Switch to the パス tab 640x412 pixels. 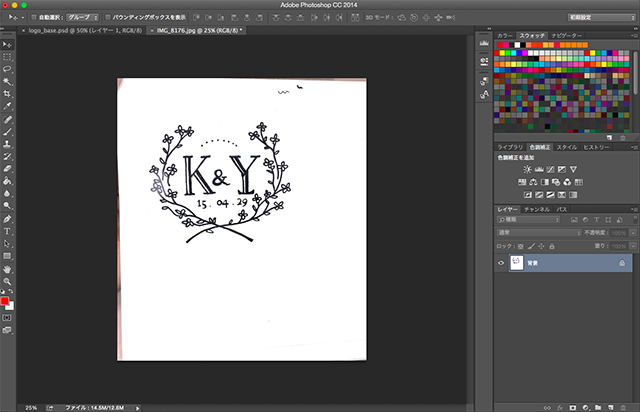click(x=562, y=209)
